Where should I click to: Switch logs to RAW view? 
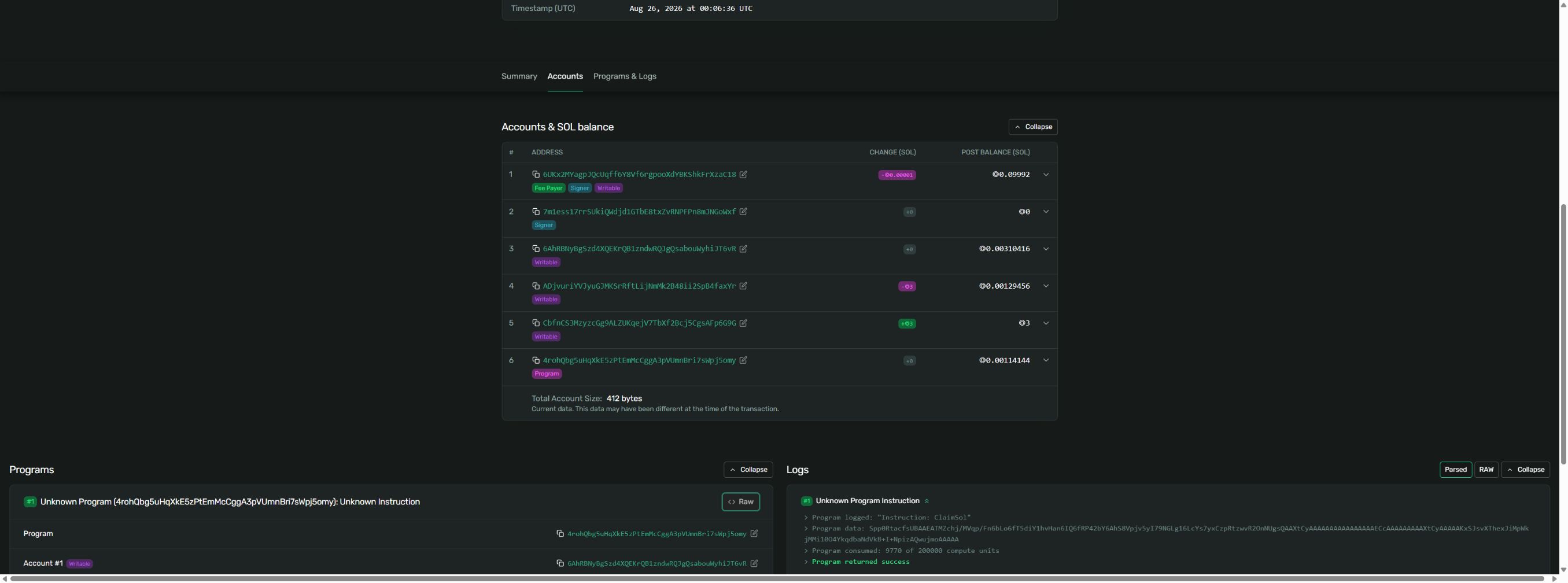[x=1486, y=470]
